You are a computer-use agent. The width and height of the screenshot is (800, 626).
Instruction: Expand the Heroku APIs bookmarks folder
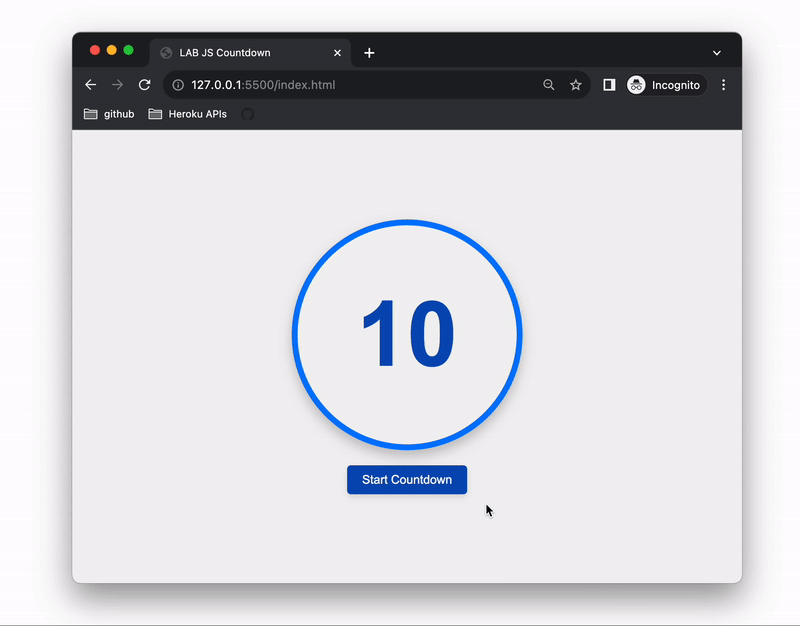click(x=188, y=114)
